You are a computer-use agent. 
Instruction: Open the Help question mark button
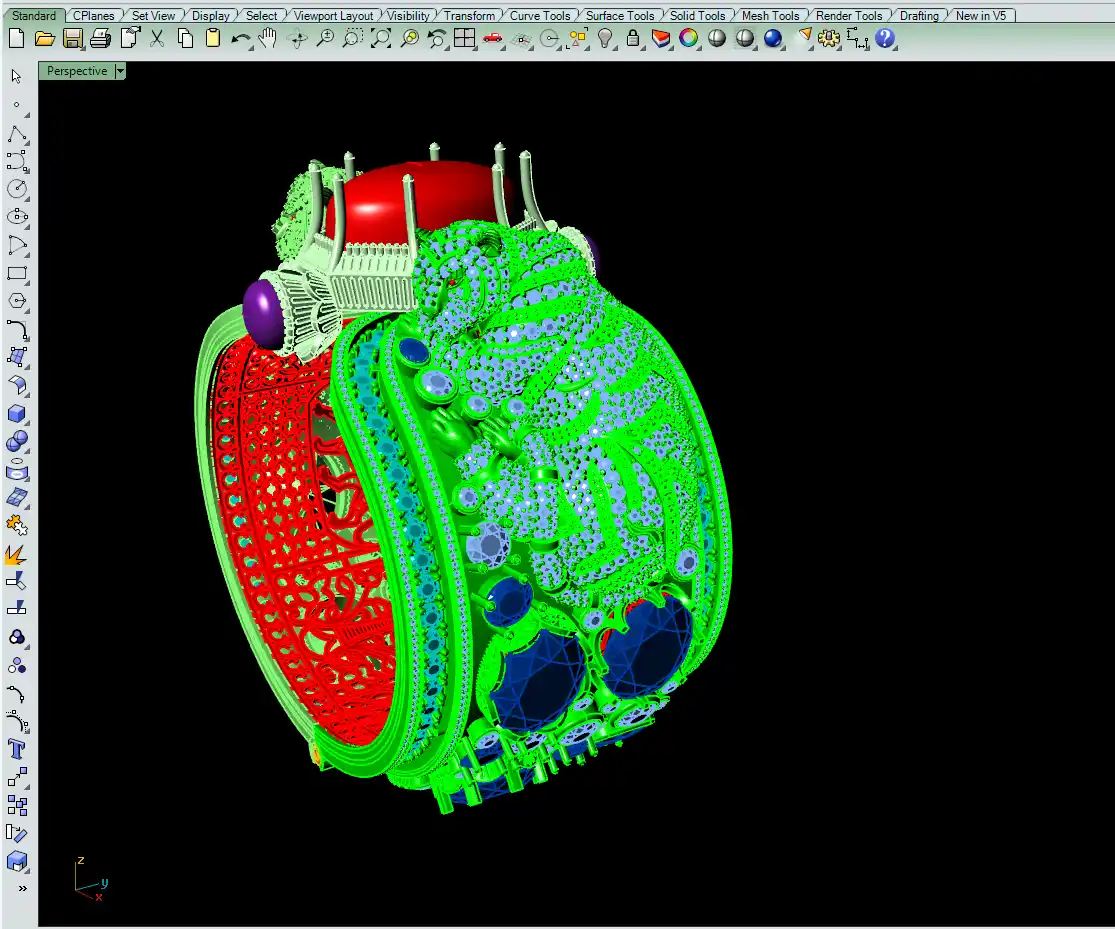pos(885,38)
